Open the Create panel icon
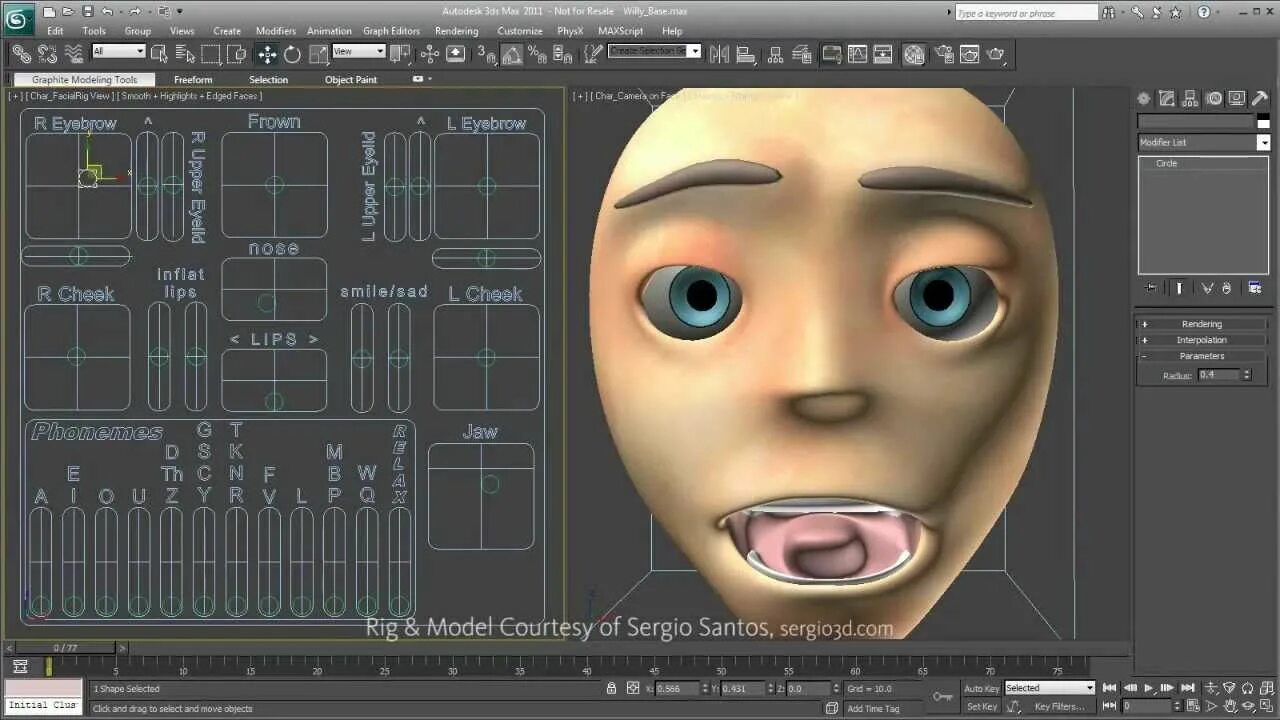 (x=1144, y=98)
